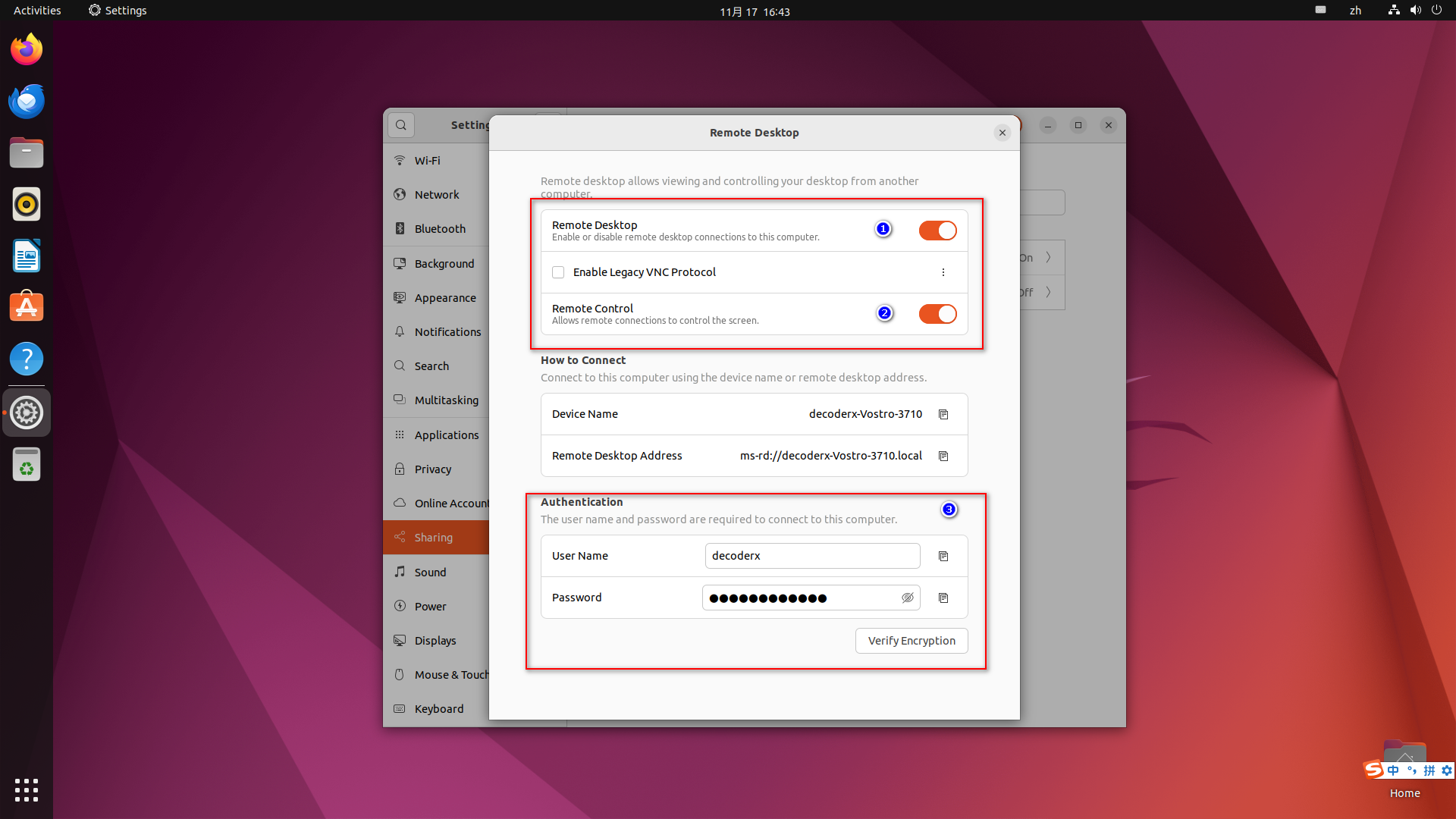Open VNC protocol three-dot options menu
1456x819 pixels.
[x=943, y=272]
